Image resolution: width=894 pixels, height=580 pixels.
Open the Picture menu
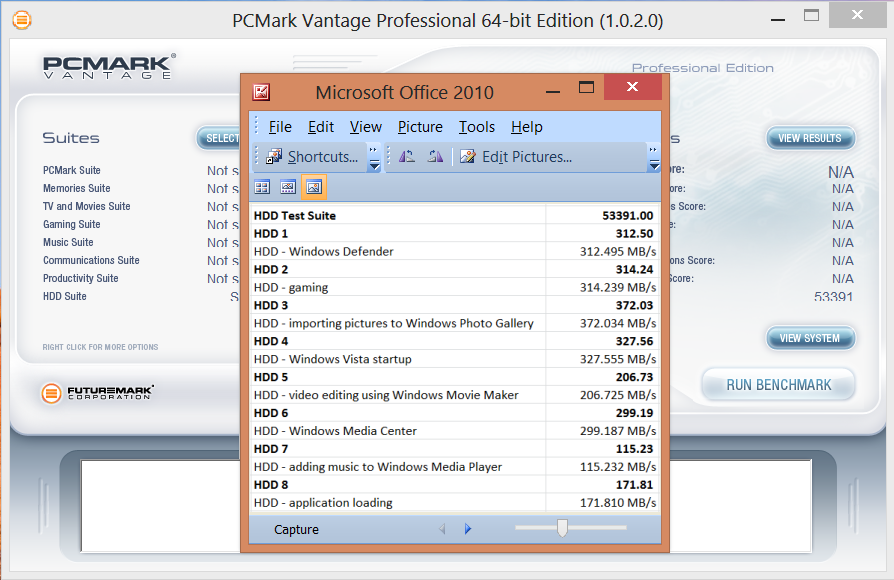point(420,127)
